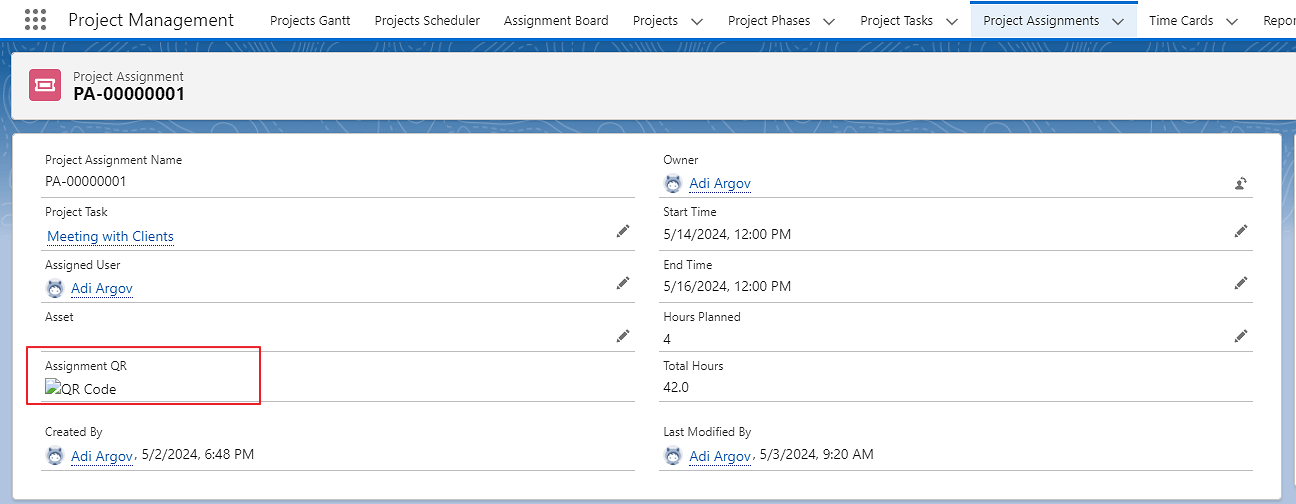Switch to the Assignment Board tab
This screenshot has height=504, width=1296.
point(556,21)
